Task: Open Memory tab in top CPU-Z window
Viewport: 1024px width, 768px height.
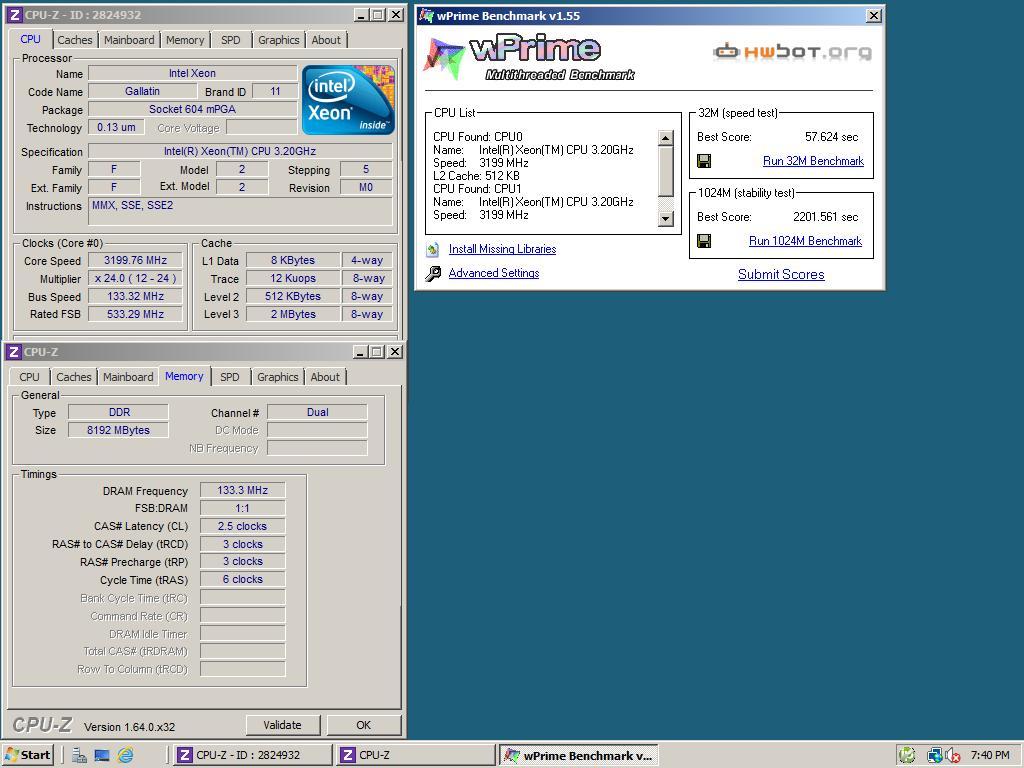Action: pyautogui.click(x=185, y=40)
